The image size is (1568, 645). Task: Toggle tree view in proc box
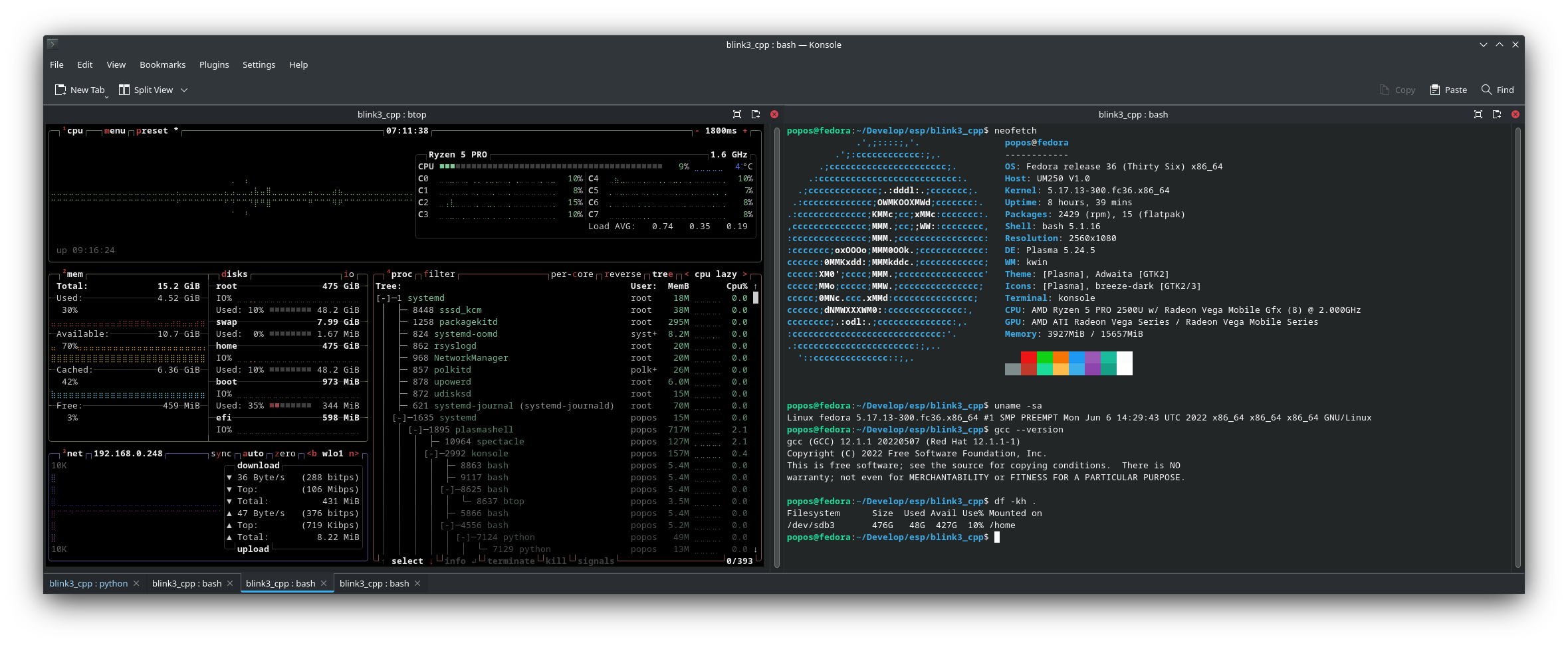[663, 274]
